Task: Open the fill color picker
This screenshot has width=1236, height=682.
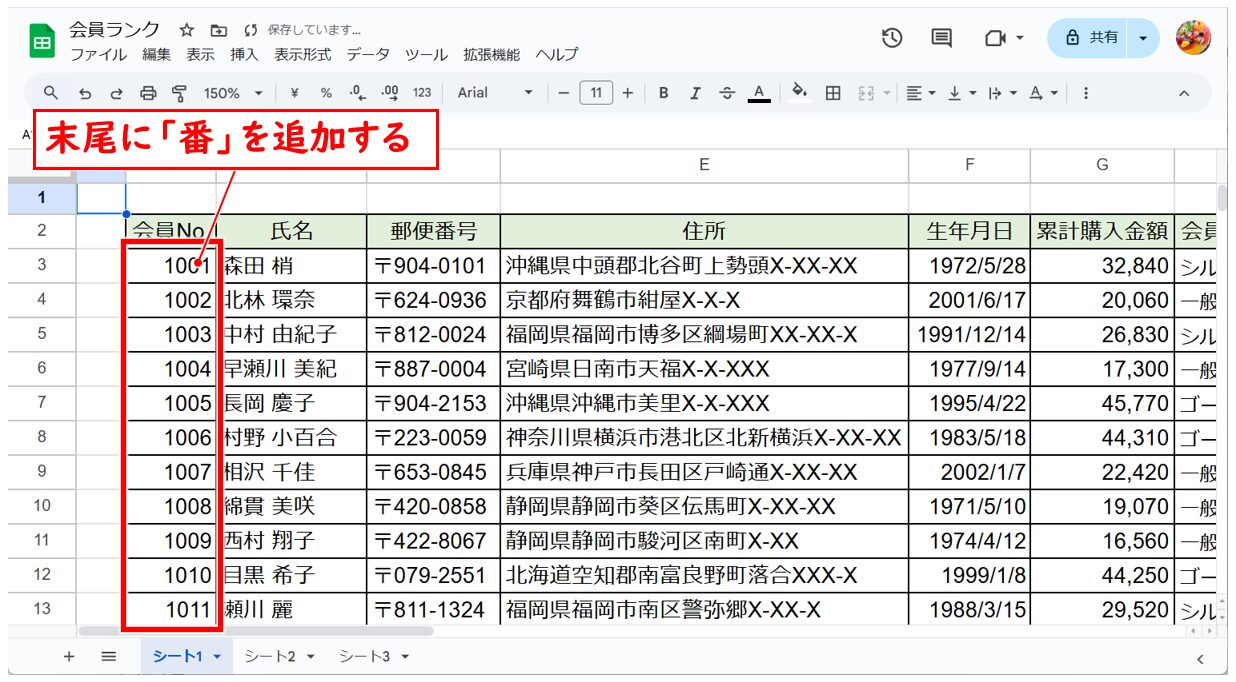Action: tap(799, 93)
